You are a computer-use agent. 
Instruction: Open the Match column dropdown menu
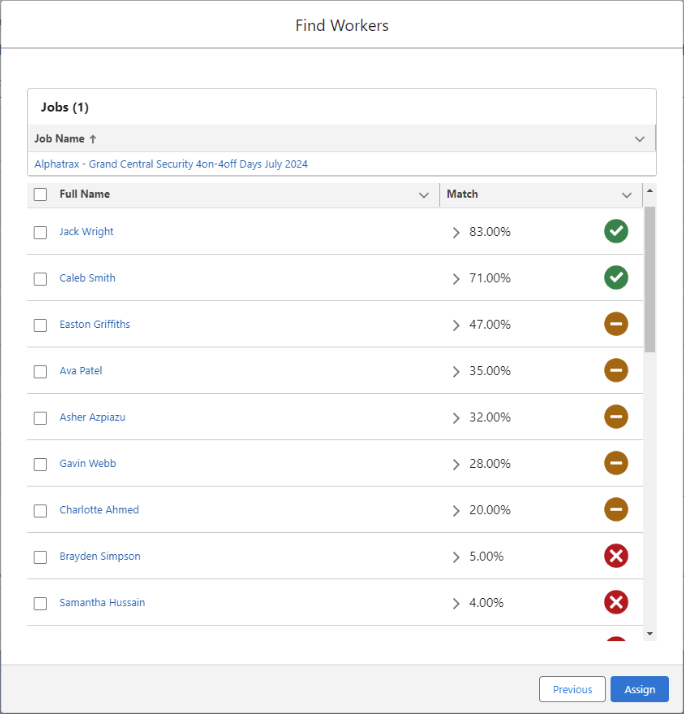click(627, 195)
